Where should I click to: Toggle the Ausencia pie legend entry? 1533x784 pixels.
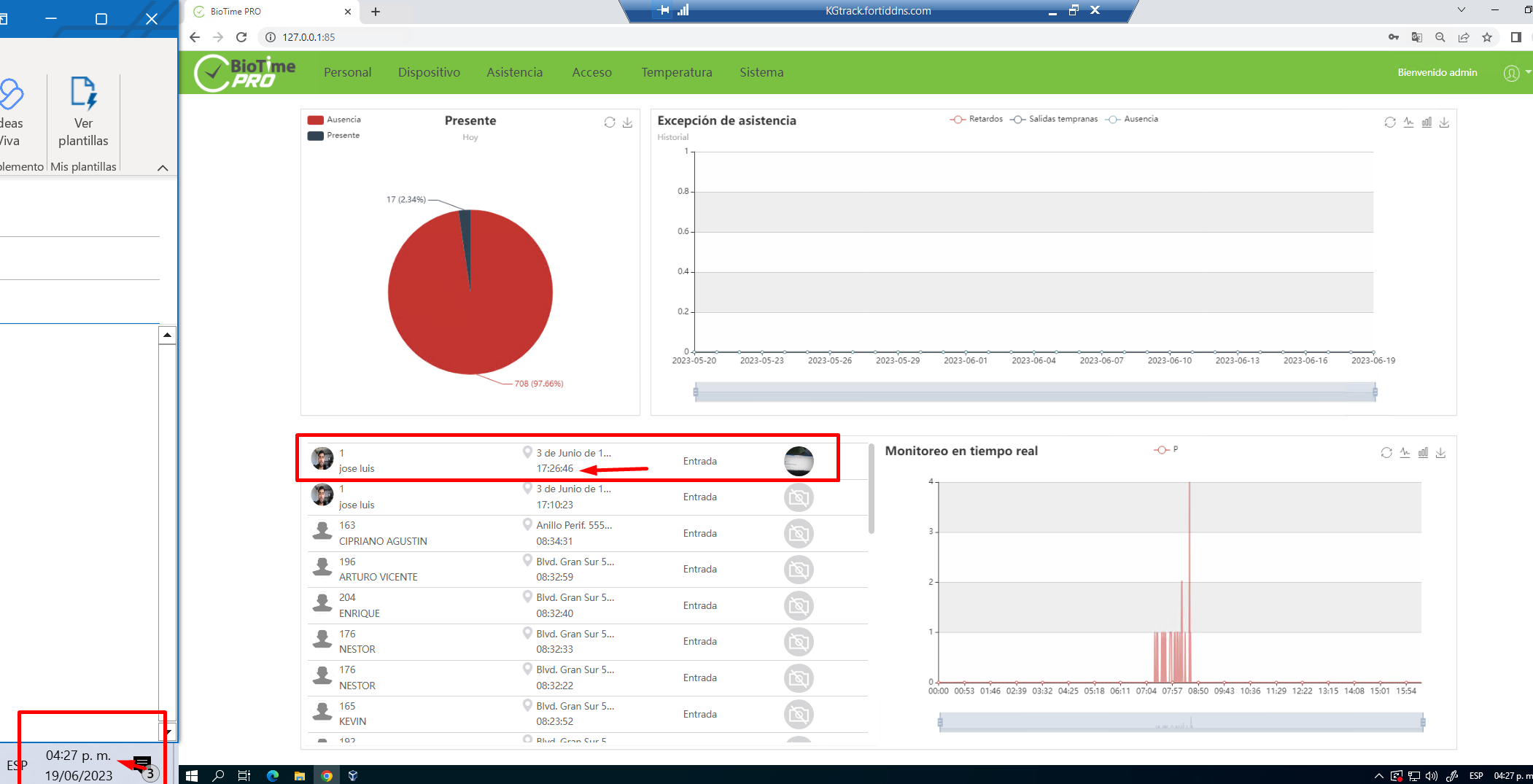[334, 120]
